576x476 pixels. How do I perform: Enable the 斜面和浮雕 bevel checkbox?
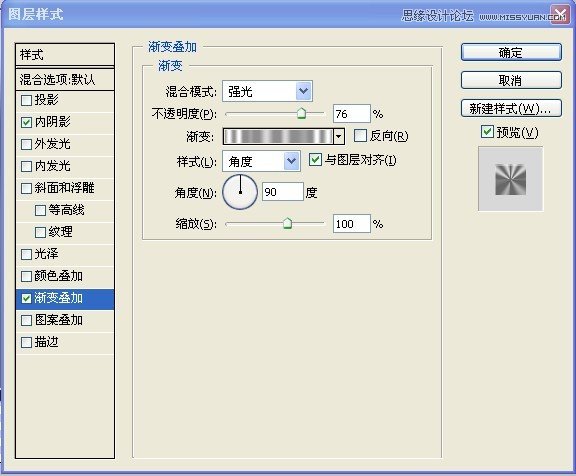(26, 188)
